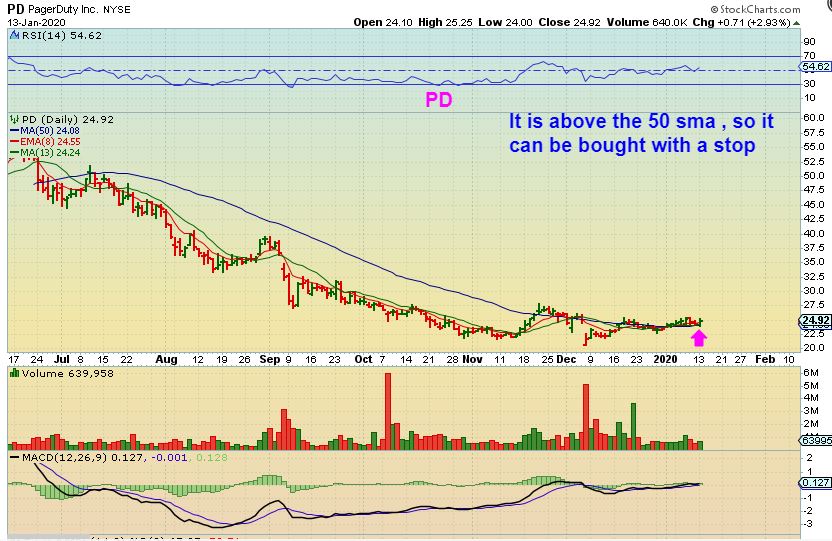
Task: Click the MACD black line legend marker
Action: tap(15, 457)
